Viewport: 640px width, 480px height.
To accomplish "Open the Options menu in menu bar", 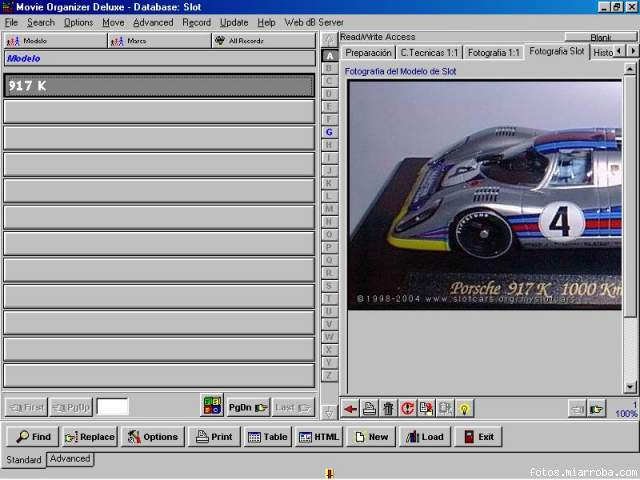I will (x=78, y=22).
